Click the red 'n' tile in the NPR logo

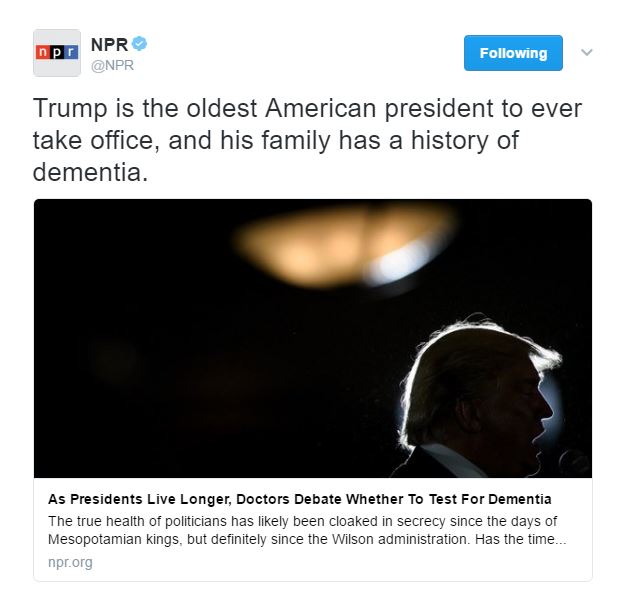click(x=43, y=52)
